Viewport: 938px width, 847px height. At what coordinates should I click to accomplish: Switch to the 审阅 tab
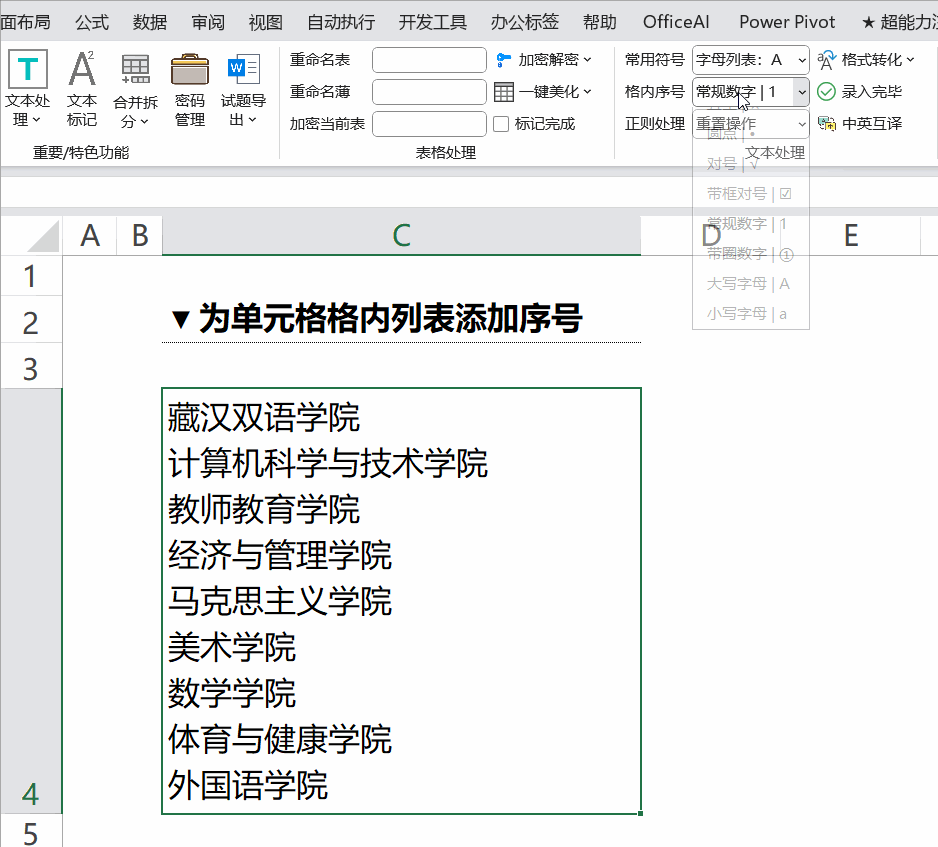point(208,22)
